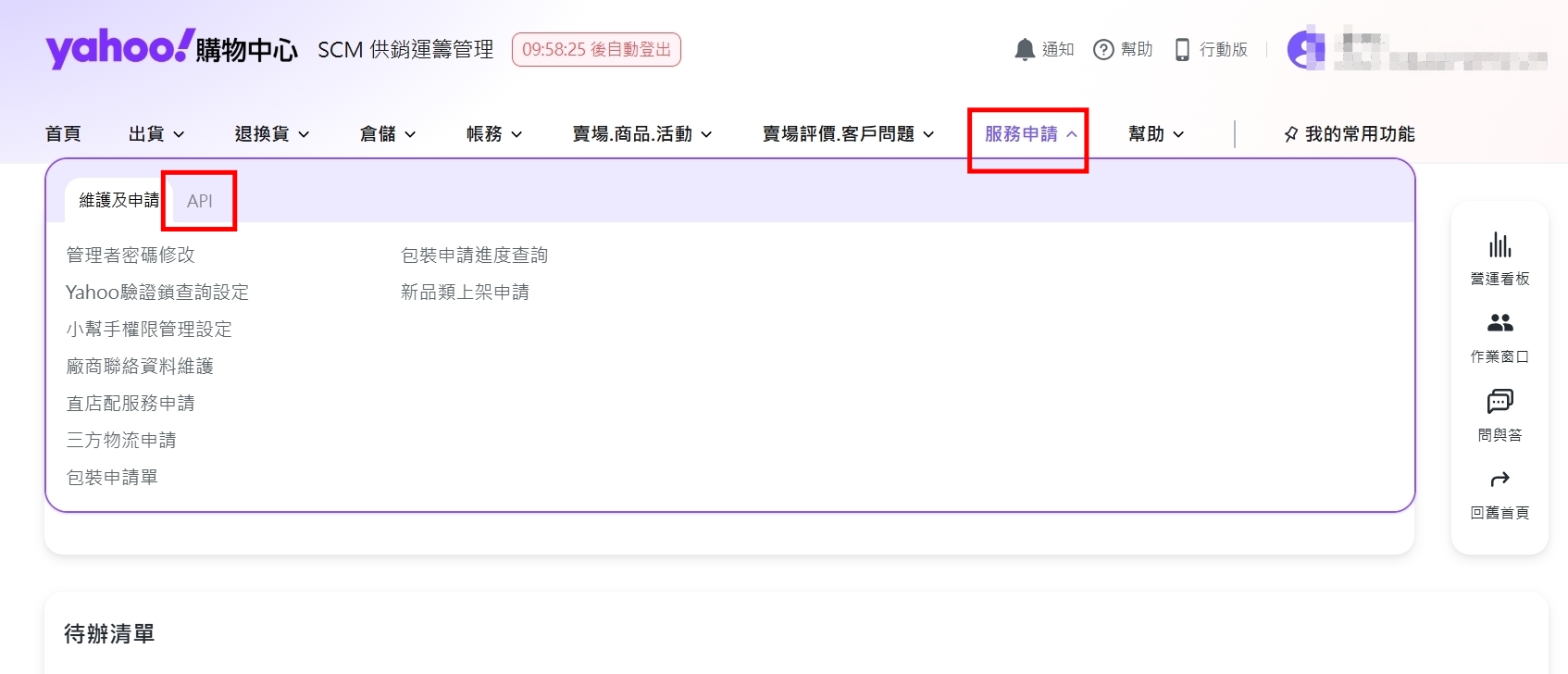Click the 回舊首頁 return arrow icon
1568x674 pixels.
[x=1500, y=480]
